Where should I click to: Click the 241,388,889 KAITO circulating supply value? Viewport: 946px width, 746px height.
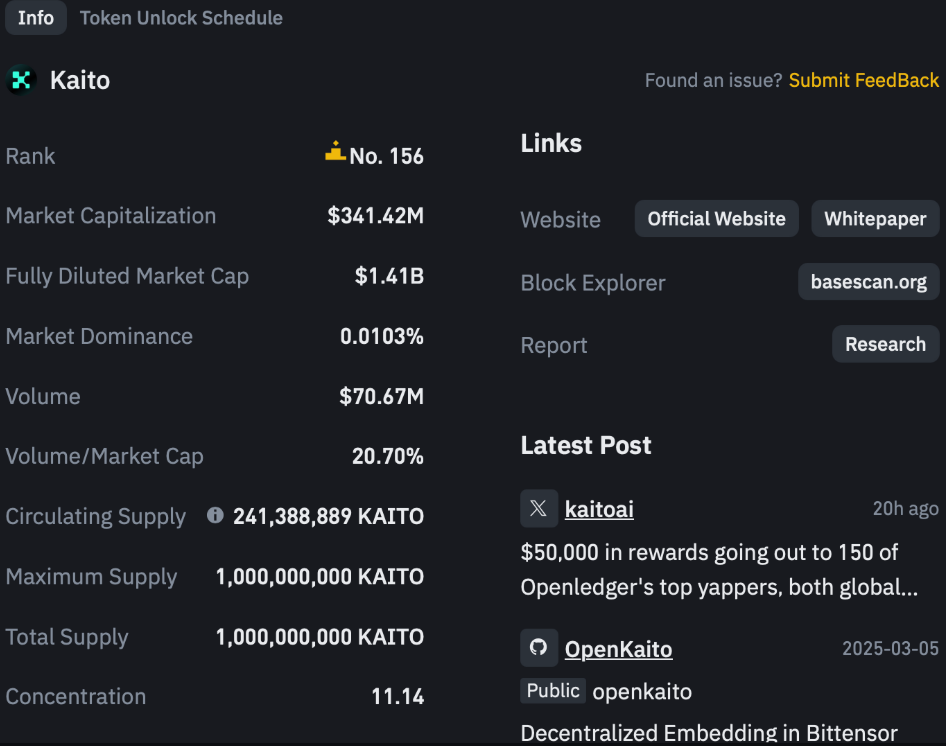328,516
